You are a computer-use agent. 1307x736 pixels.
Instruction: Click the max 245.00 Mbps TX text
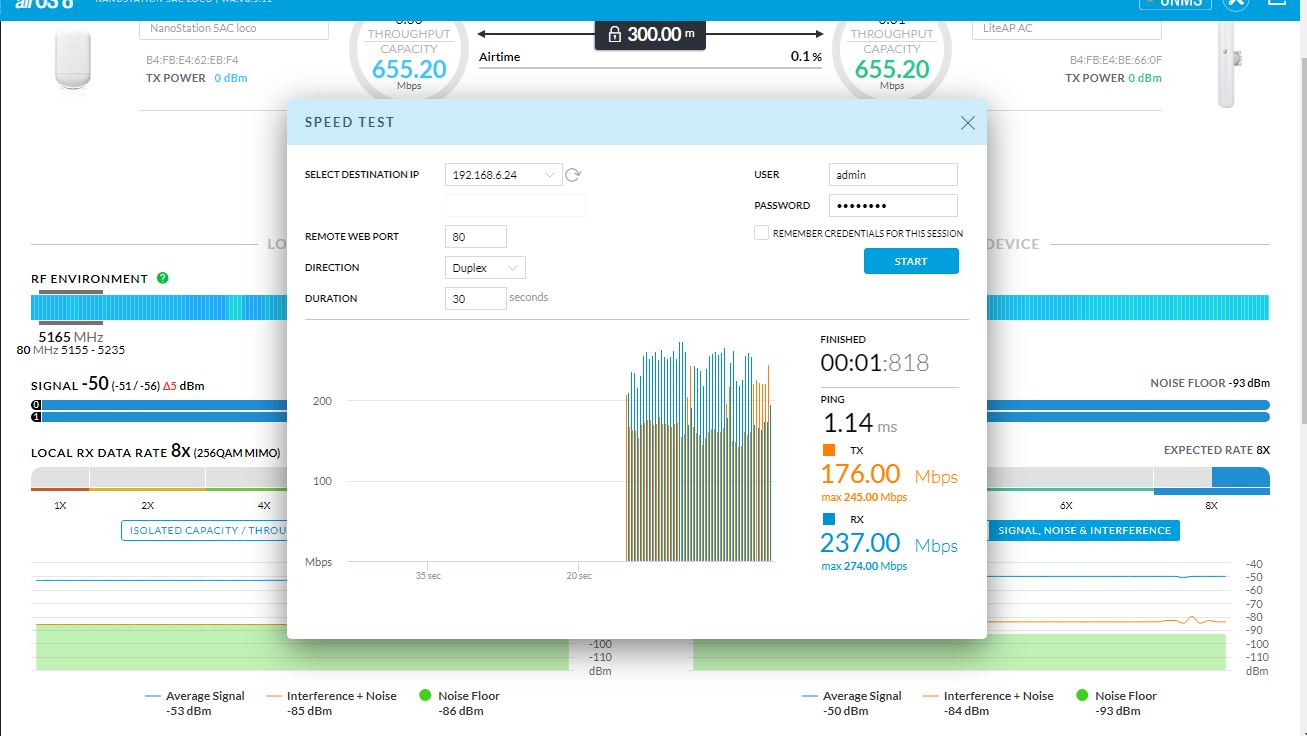point(864,497)
